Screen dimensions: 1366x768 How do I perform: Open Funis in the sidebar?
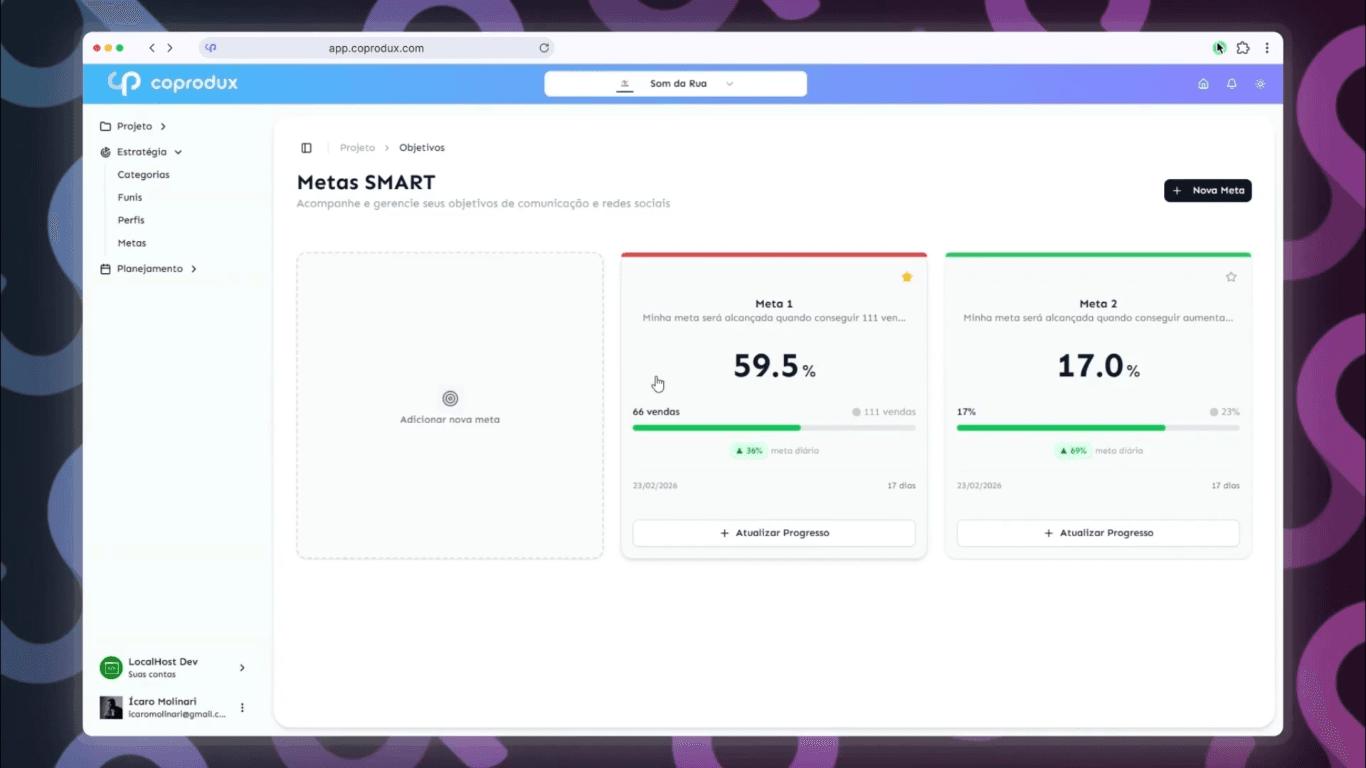coord(130,198)
